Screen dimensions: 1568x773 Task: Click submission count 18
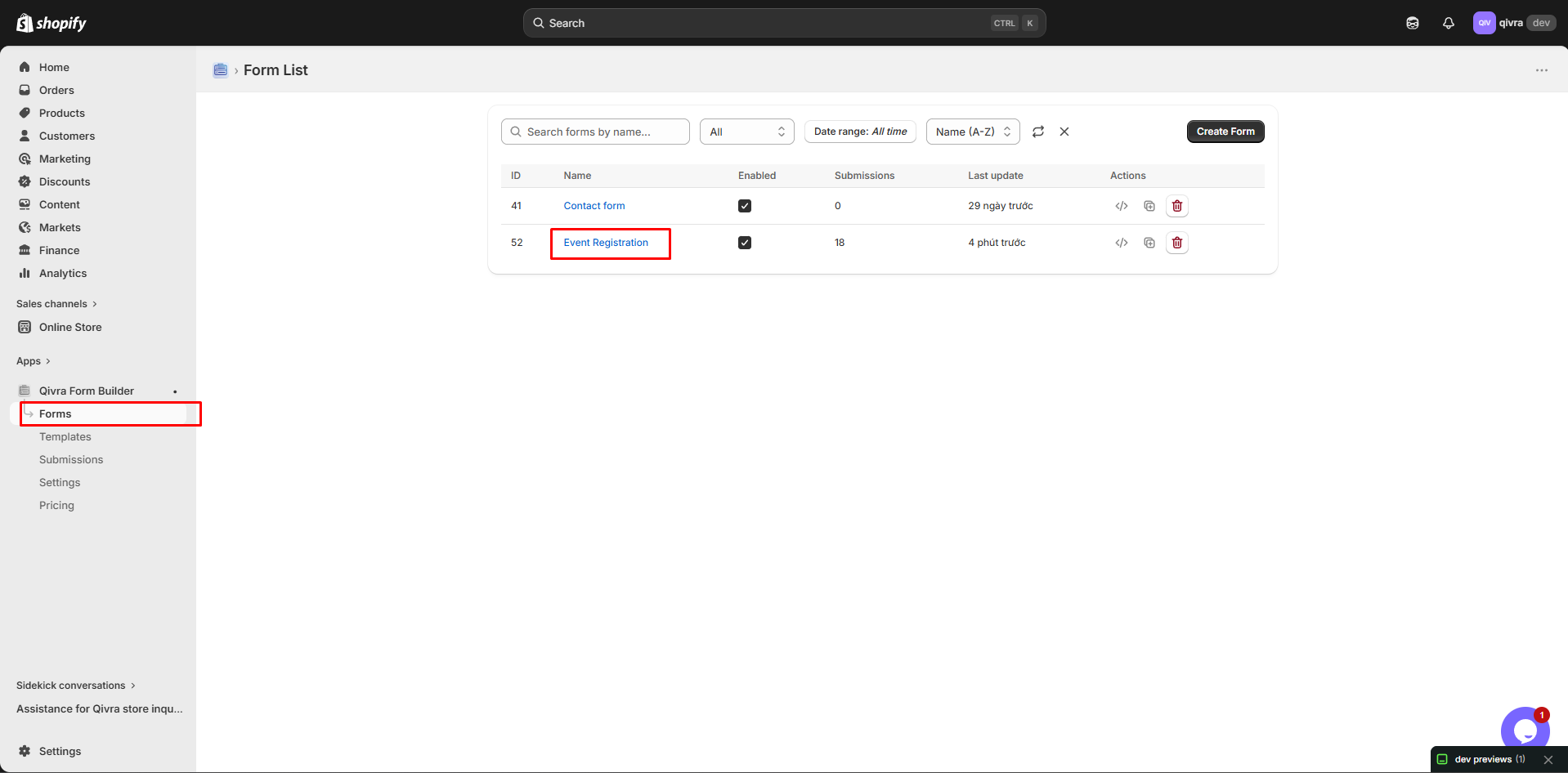pos(840,243)
